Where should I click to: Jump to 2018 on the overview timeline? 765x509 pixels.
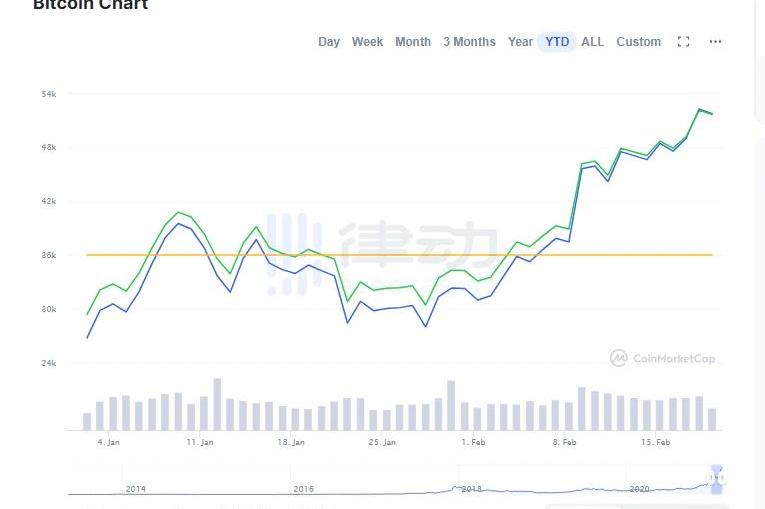(x=472, y=489)
